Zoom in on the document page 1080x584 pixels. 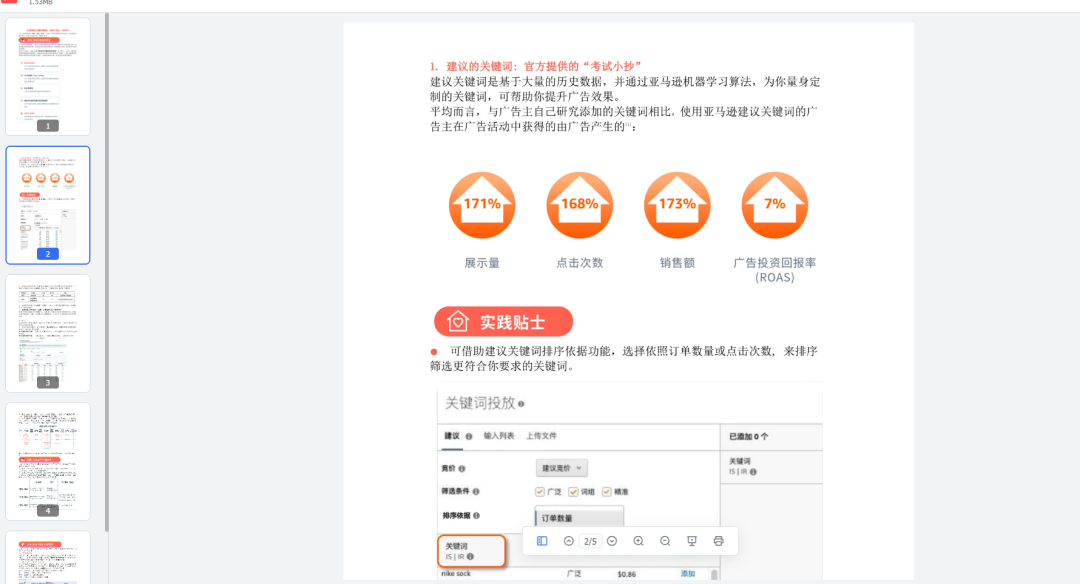[x=640, y=540]
